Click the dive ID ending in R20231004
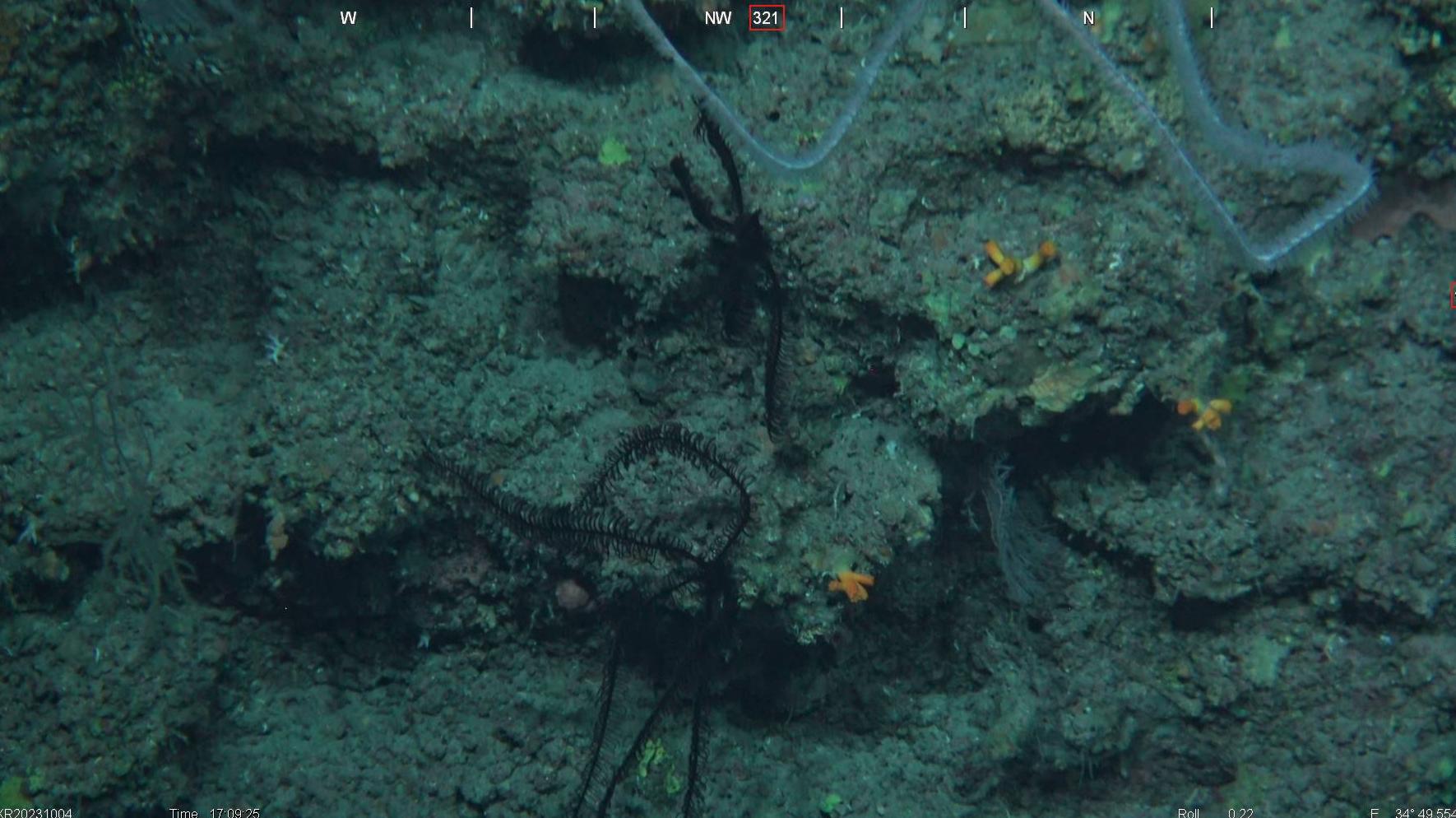The image size is (1456, 818). coord(36,812)
